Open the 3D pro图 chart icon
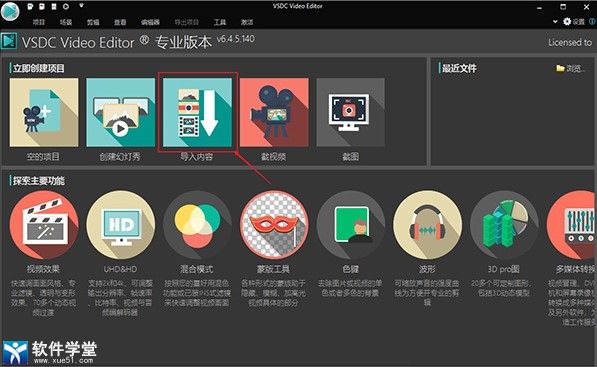The height and width of the screenshot is (367, 597). click(504, 225)
